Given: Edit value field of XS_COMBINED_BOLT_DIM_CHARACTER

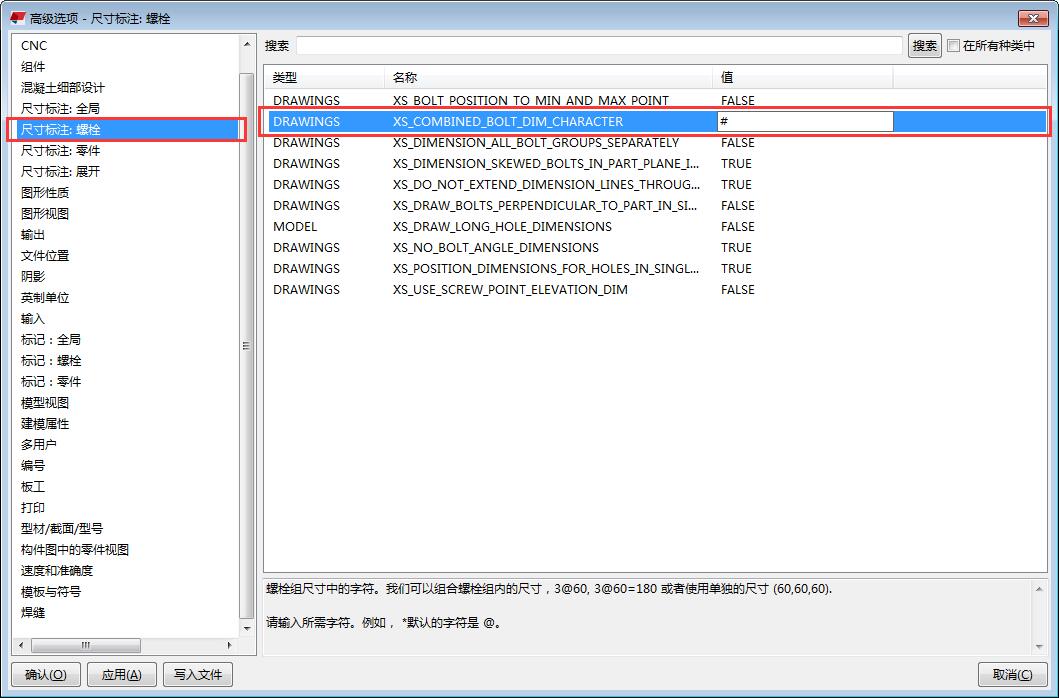Looking at the screenshot, I should pos(804,121).
